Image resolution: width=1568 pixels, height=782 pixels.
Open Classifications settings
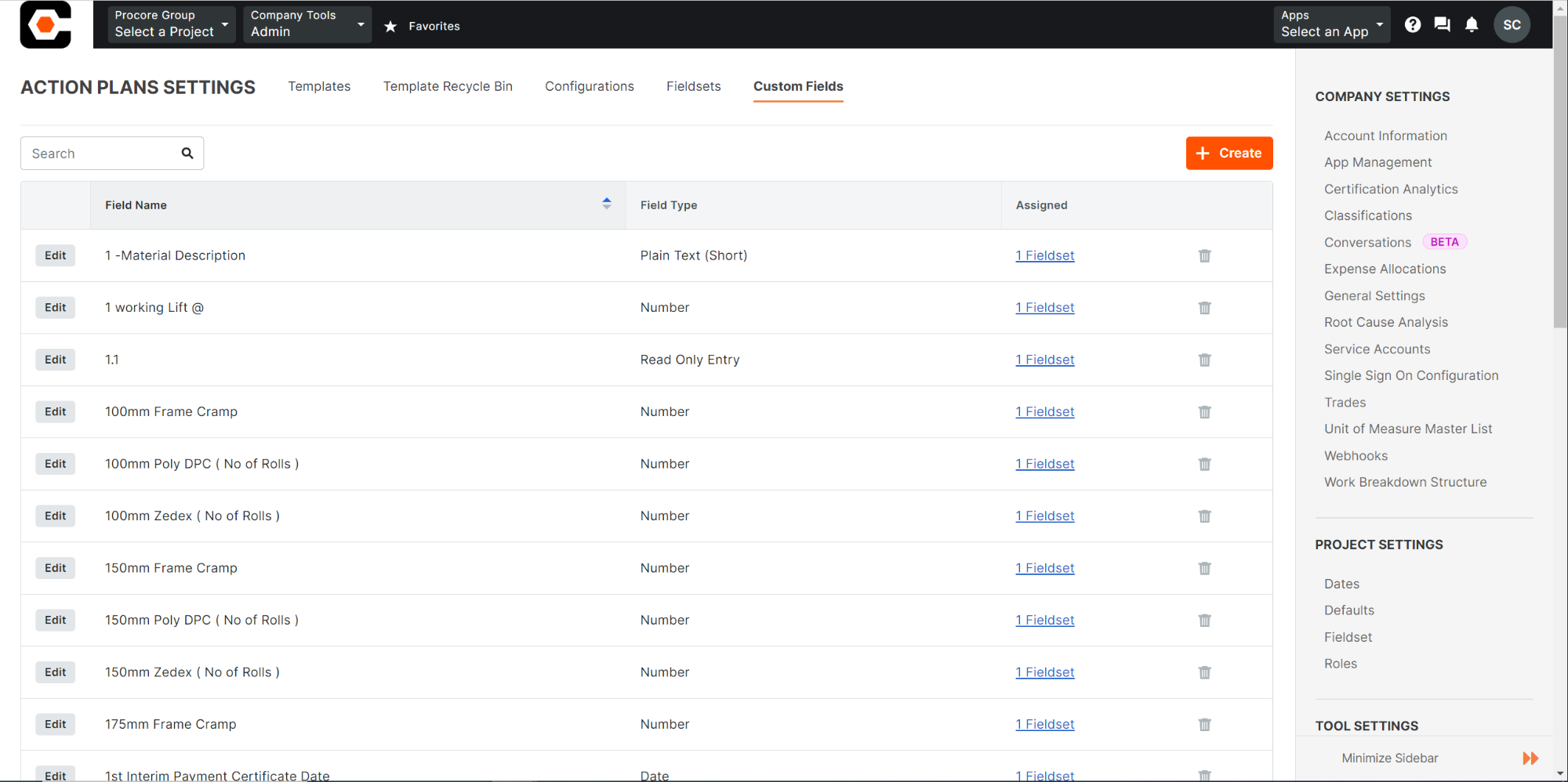coord(1368,215)
